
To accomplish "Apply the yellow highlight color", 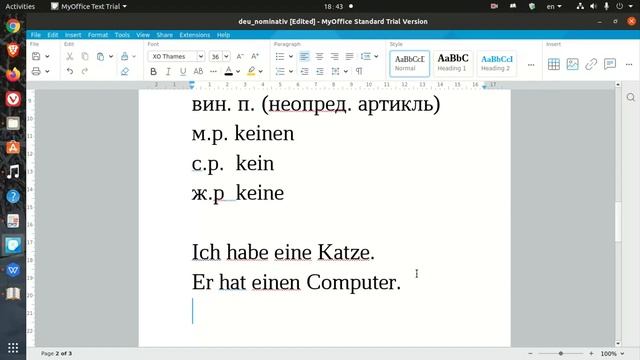I will (251, 71).
